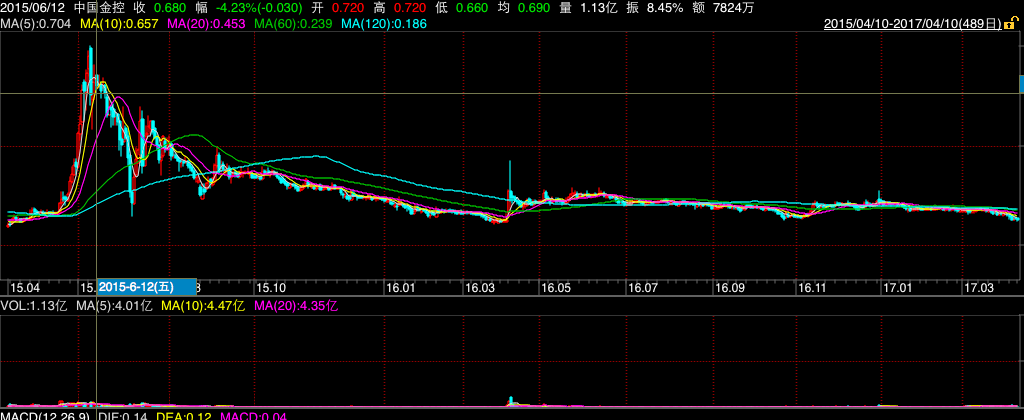This screenshot has height=420, width=1024.
Task: Click the blue price marker on right axis
Action: point(1021,84)
